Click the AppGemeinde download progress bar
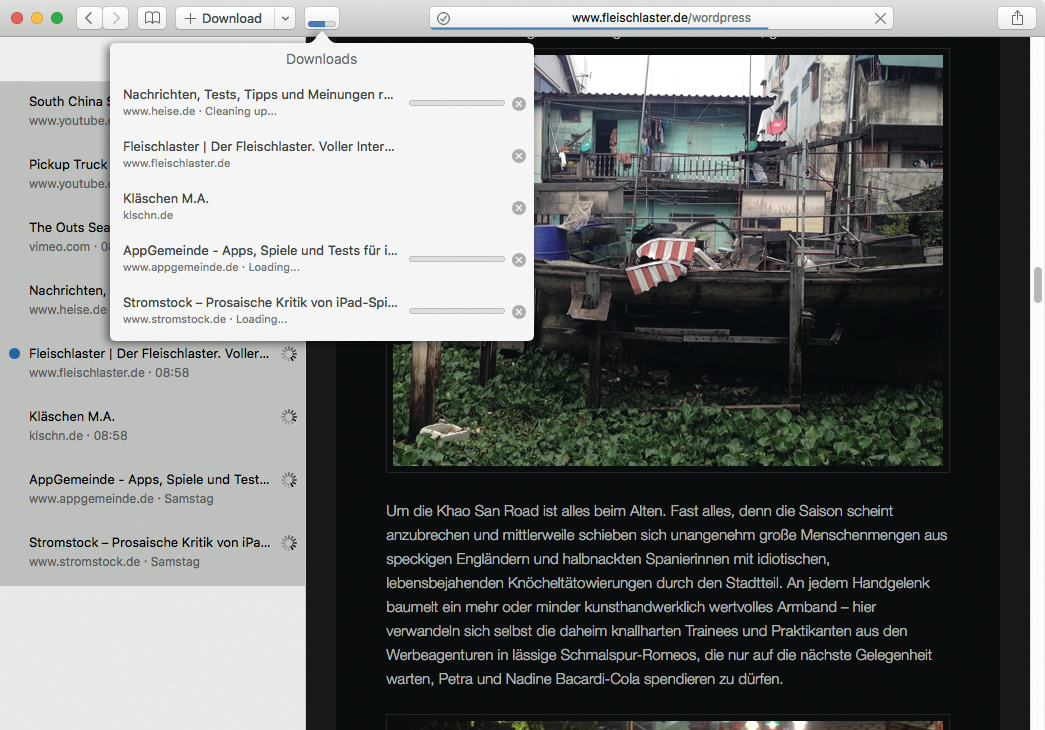 click(457, 259)
